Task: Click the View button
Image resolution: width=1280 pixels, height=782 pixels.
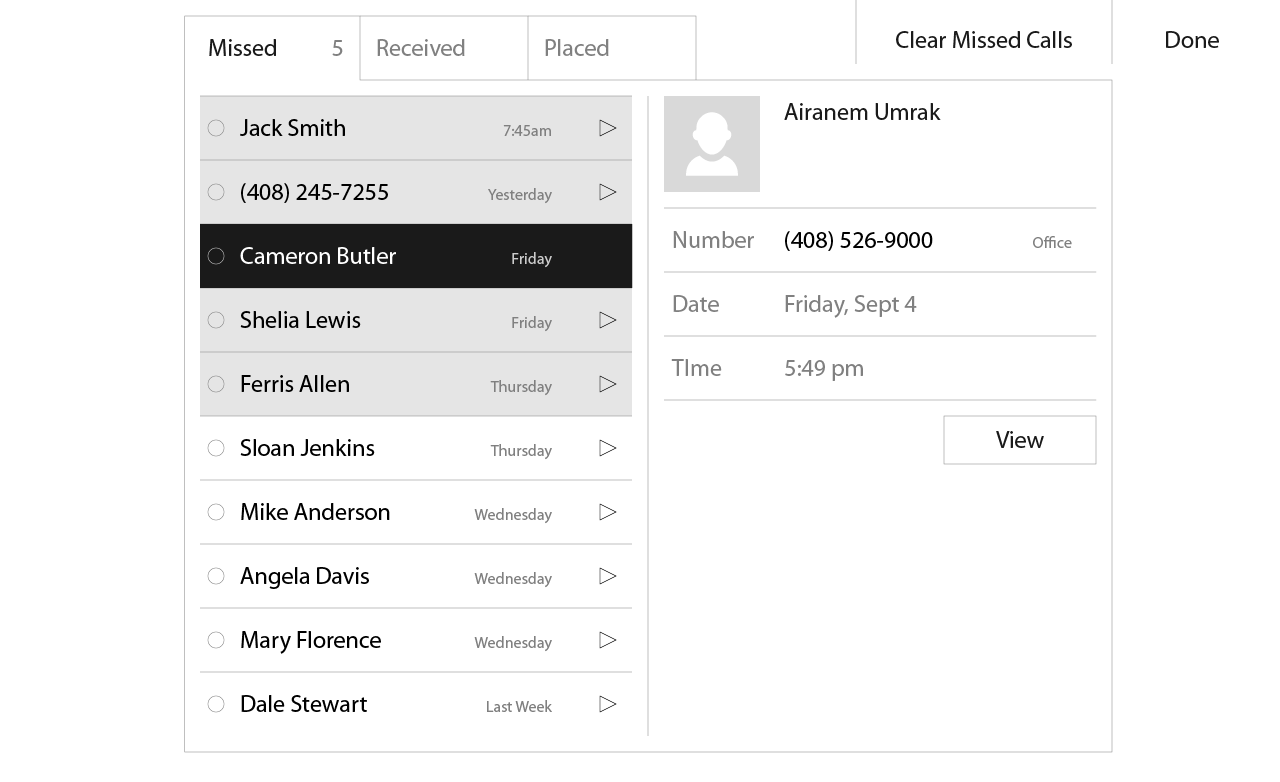Action: tap(1020, 440)
